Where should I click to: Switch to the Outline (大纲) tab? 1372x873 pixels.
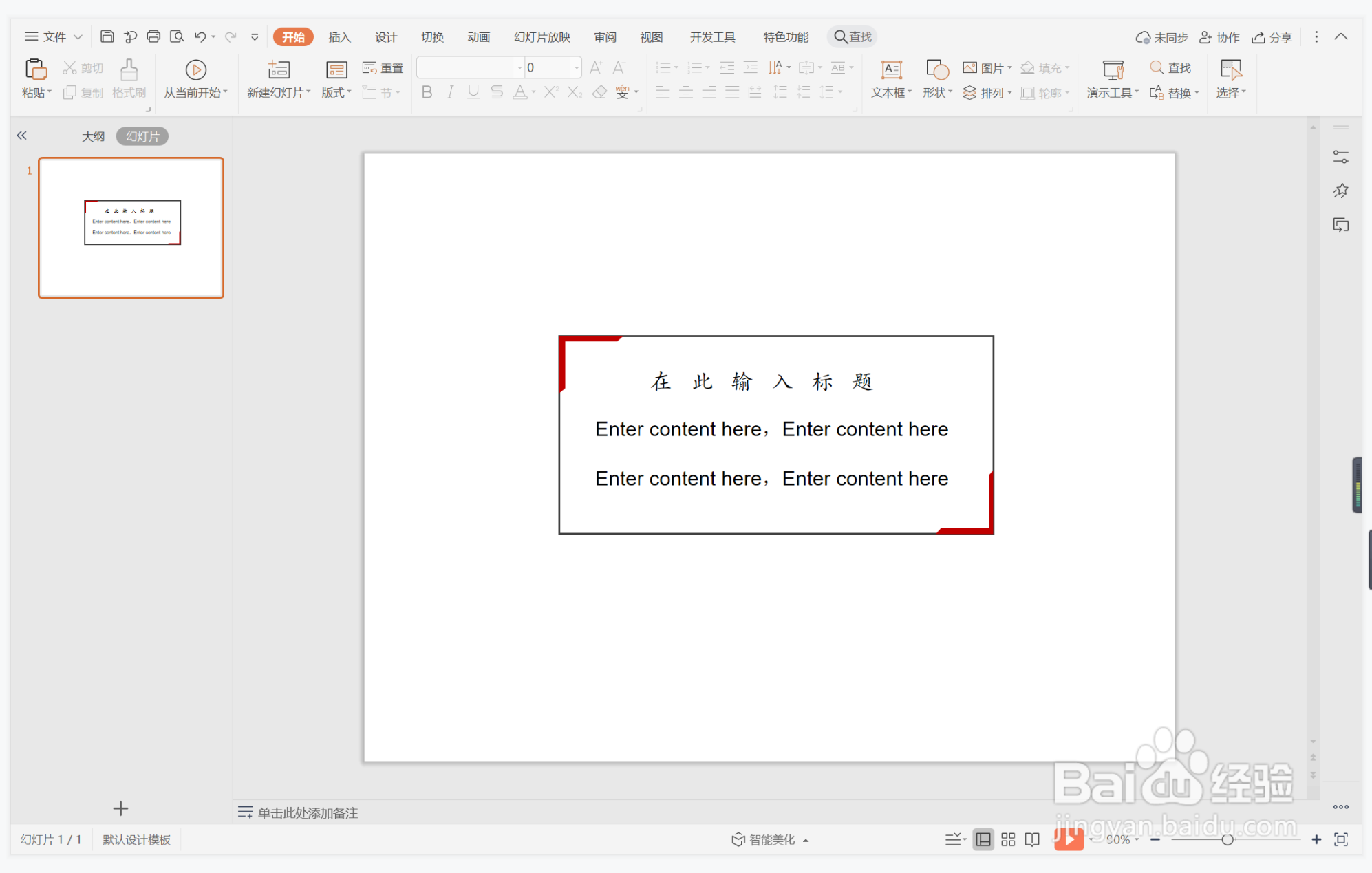(94, 136)
